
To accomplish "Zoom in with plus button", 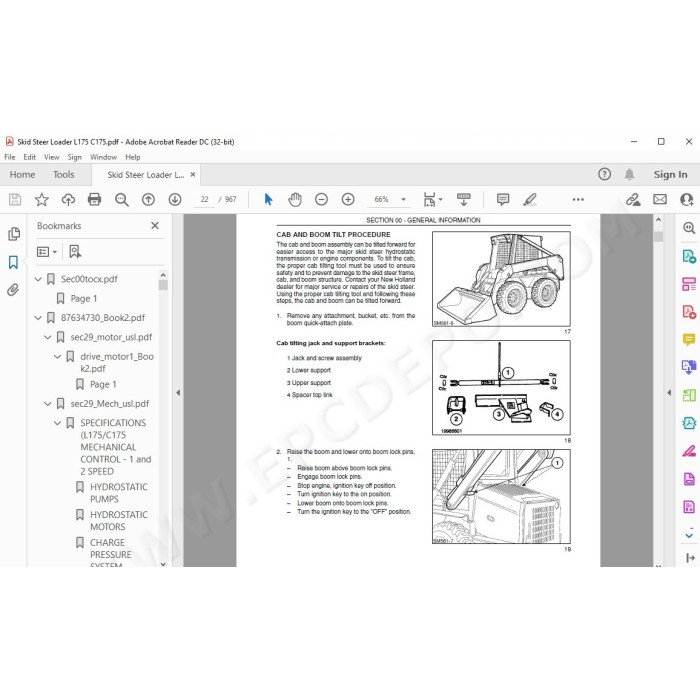I will (x=348, y=199).
